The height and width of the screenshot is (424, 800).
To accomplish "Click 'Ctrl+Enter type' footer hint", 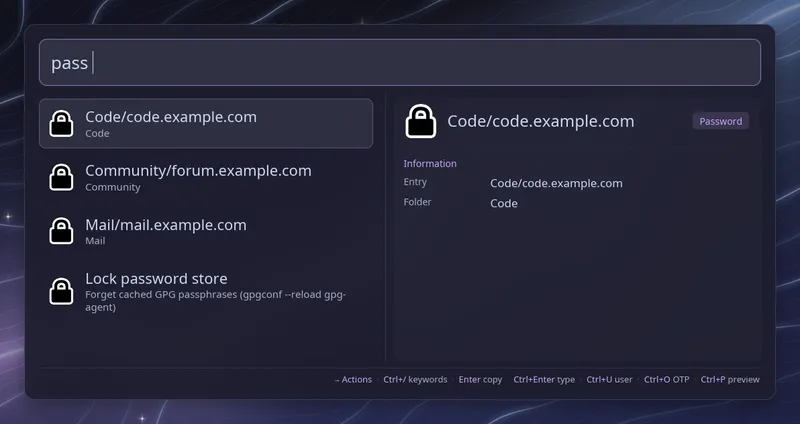I will [x=544, y=380].
